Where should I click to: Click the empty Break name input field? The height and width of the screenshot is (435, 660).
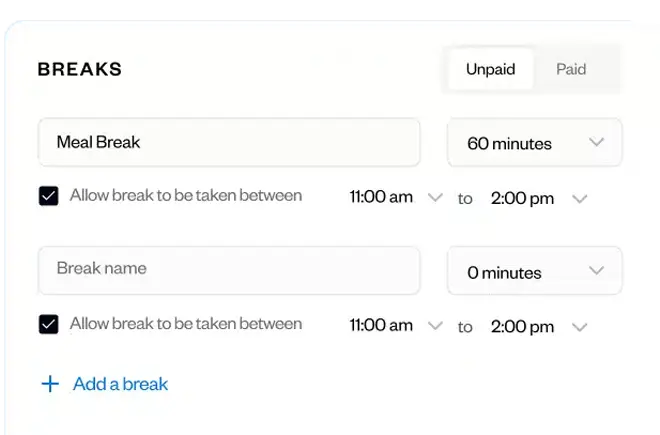(229, 270)
